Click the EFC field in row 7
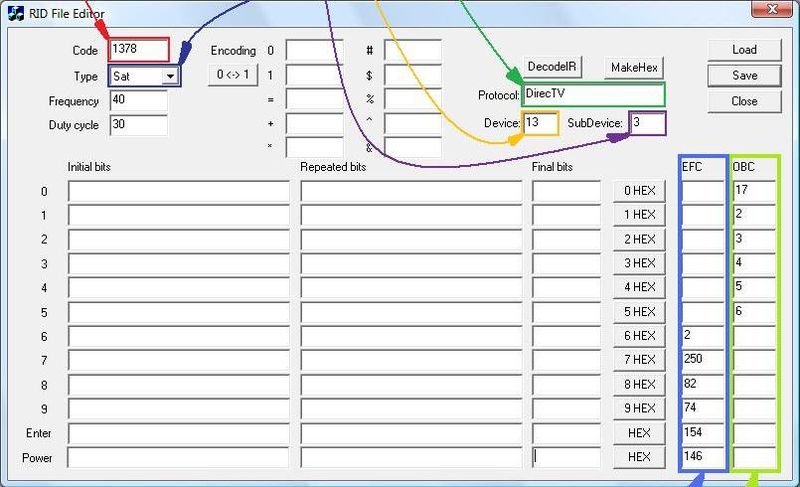 [702, 359]
